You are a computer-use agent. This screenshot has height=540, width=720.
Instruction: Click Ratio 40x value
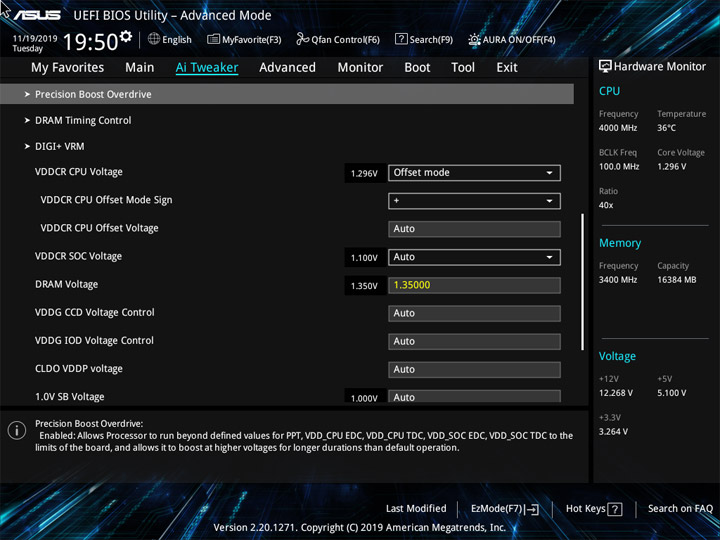coord(606,205)
